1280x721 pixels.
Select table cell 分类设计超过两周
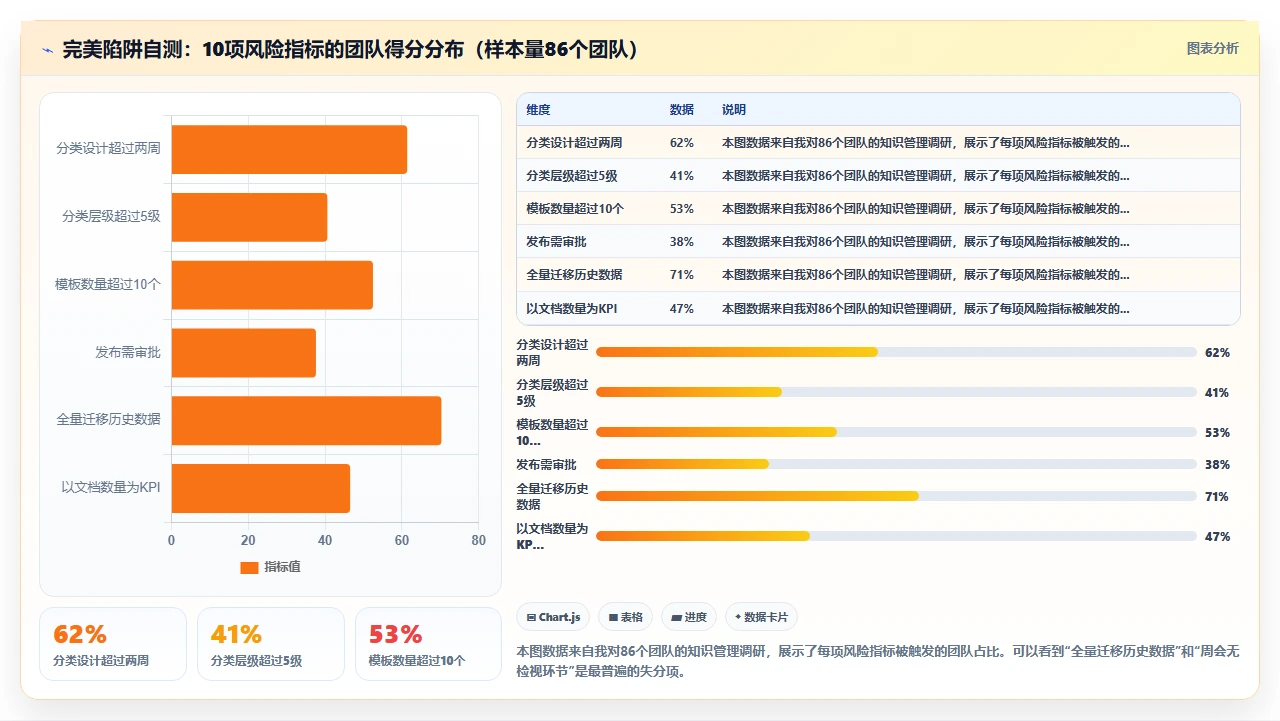574,143
